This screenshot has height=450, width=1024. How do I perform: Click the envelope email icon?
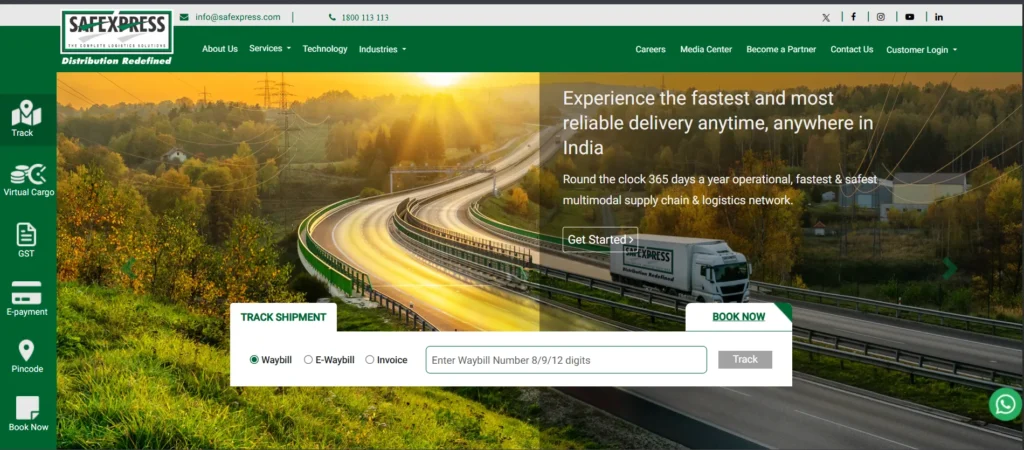point(184,17)
